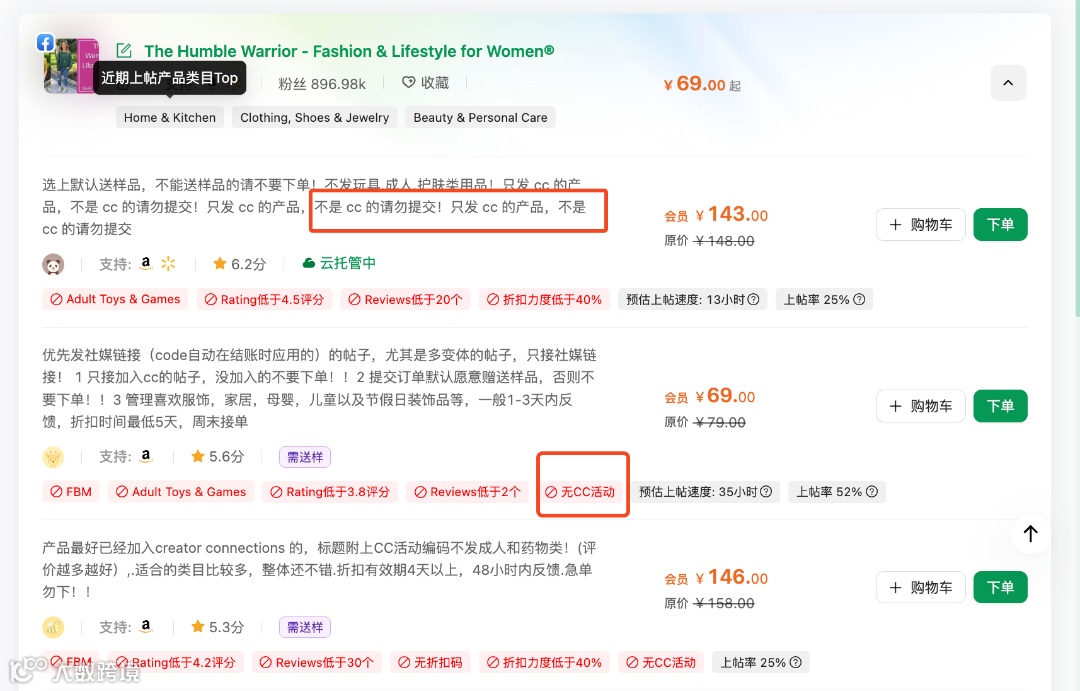The width and height of the screenshot is (1080, 691).
Task: Click the seller avatar of the 5.3分 offer
Action: click(x=53, y=627)
